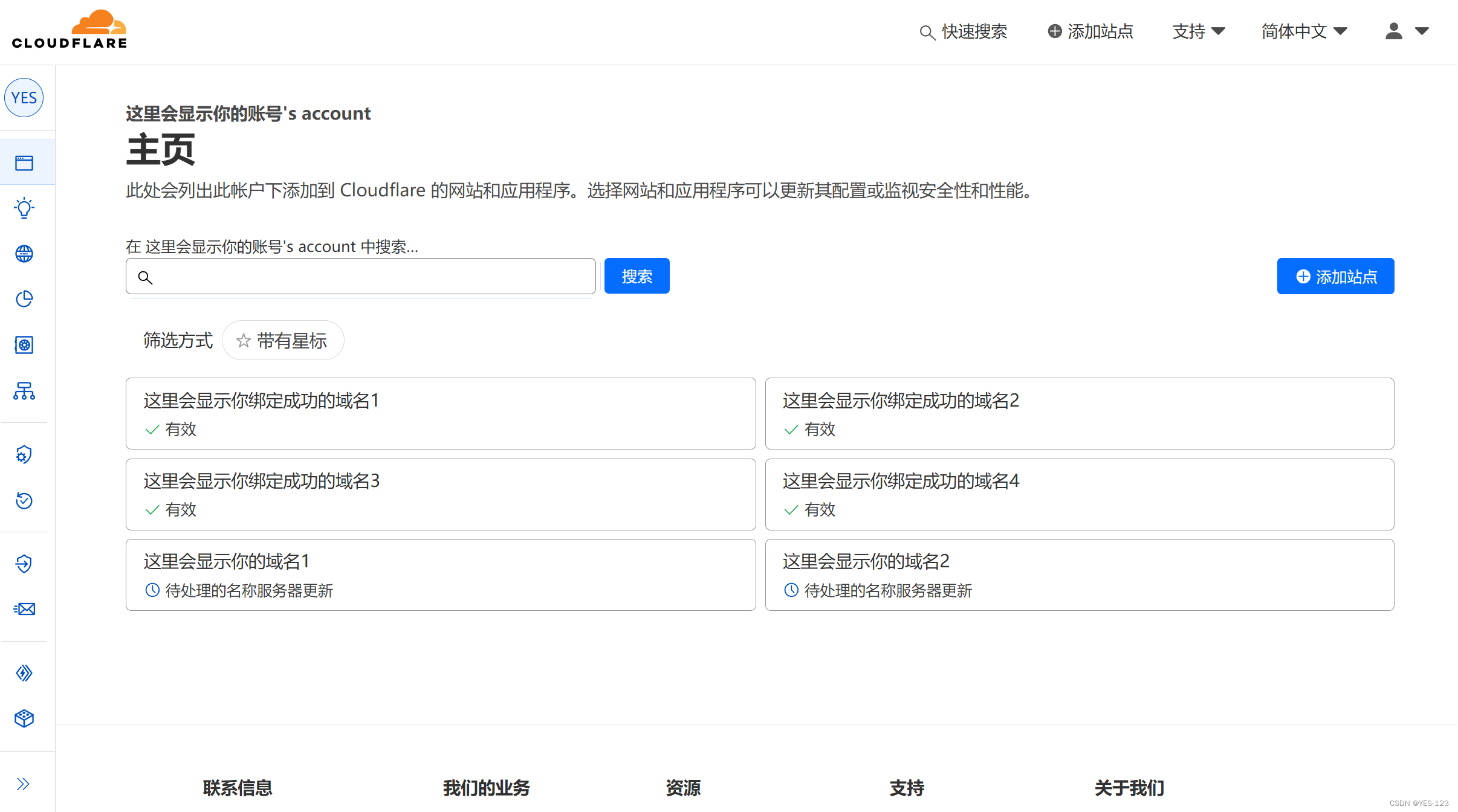
Task: Open the pie chart analytics icon
Action: [x=24, y=299]
